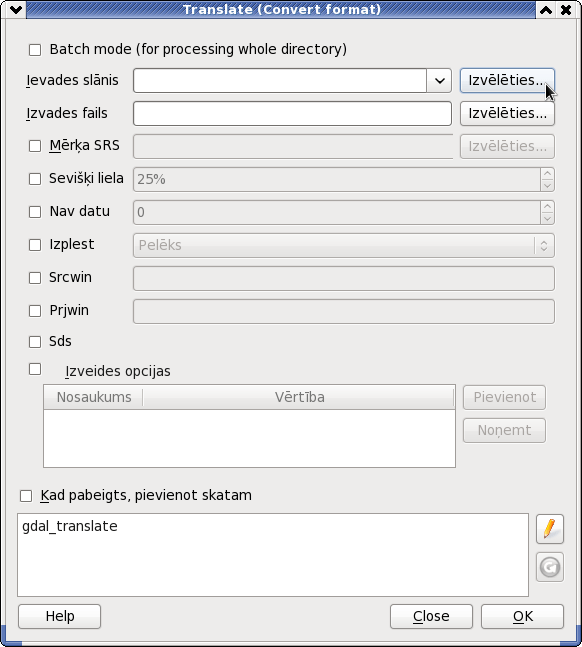Confirm with the OK button
Image resolution: width=582 pixels, height=647 pixels.
[523, 616]
